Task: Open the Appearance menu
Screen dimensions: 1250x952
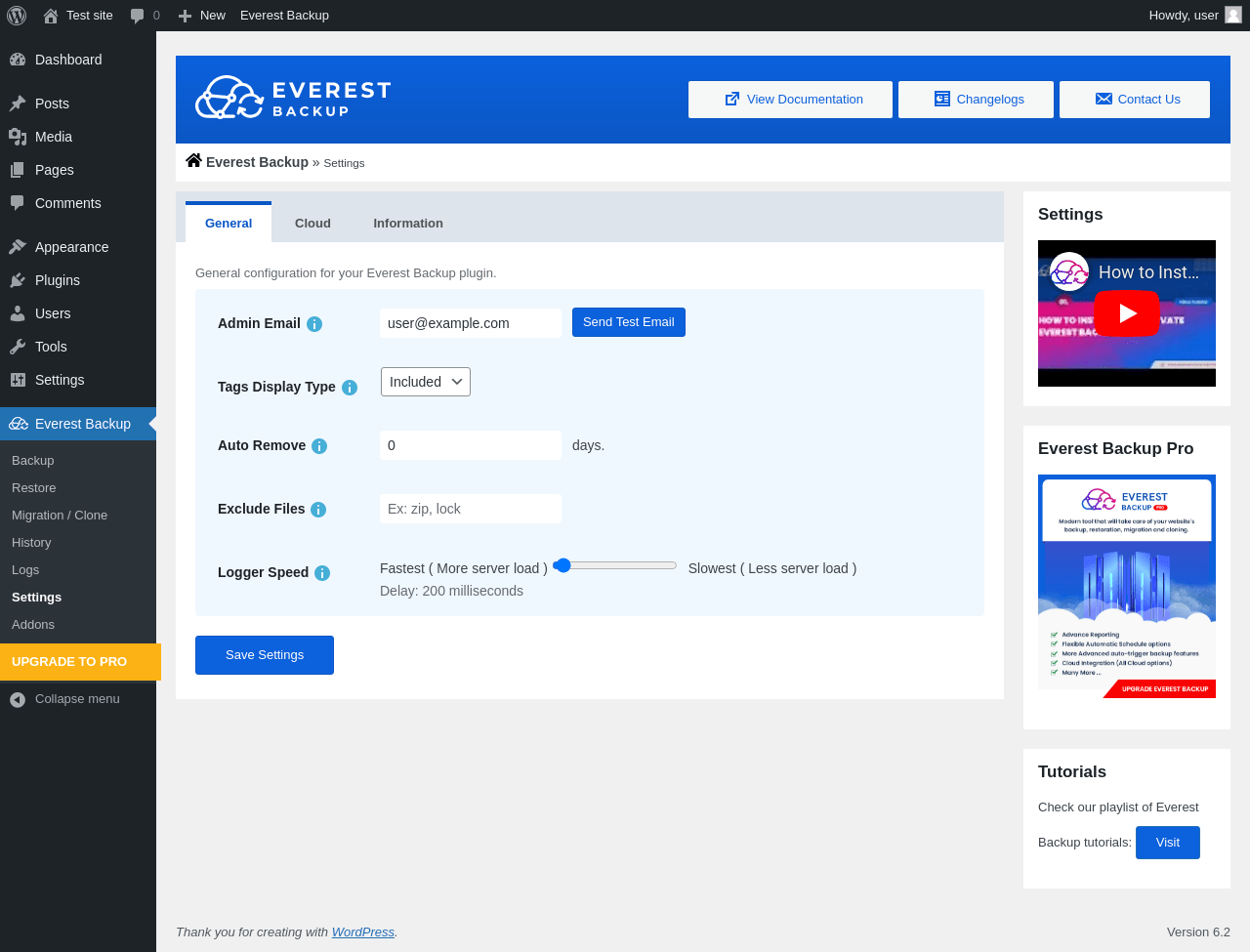Action: [x=78, y=247]
